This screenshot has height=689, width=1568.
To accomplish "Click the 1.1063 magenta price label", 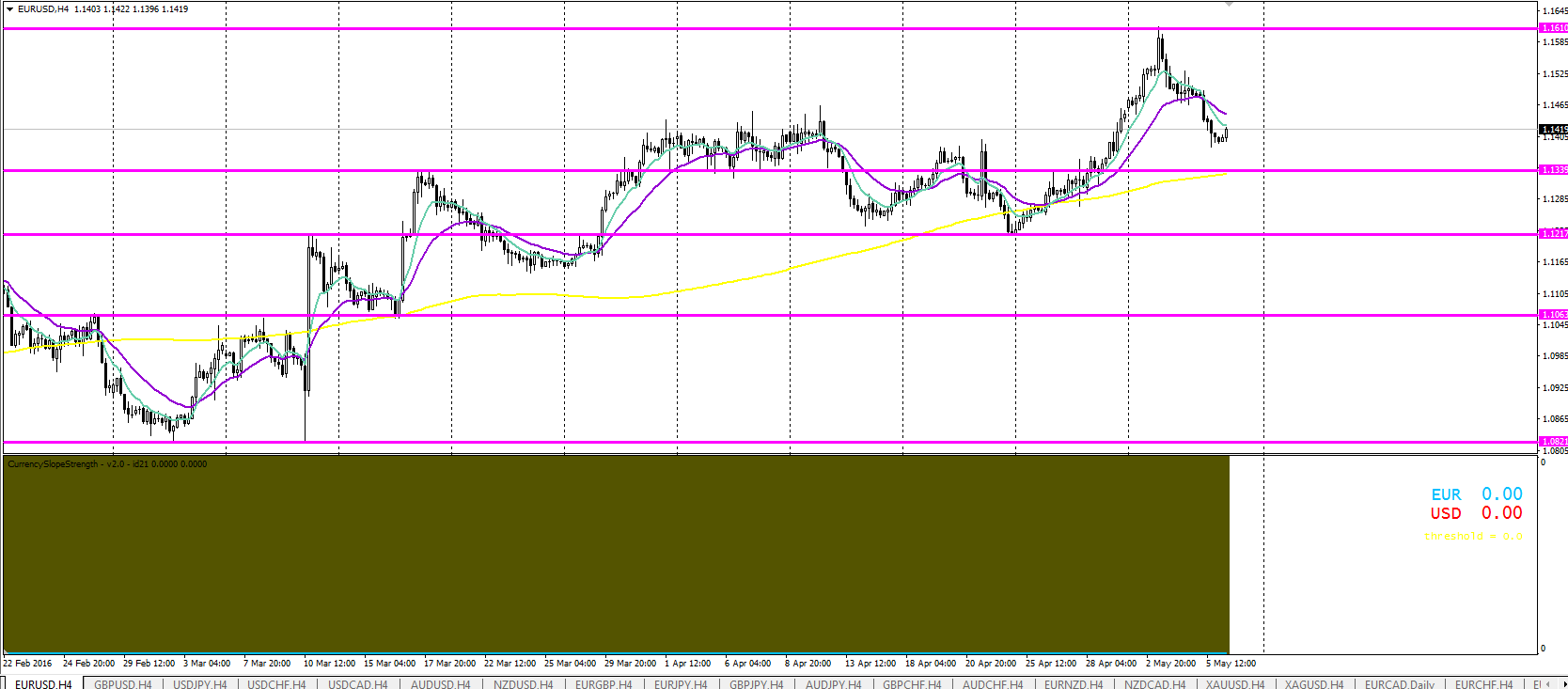I will 1553,315.
